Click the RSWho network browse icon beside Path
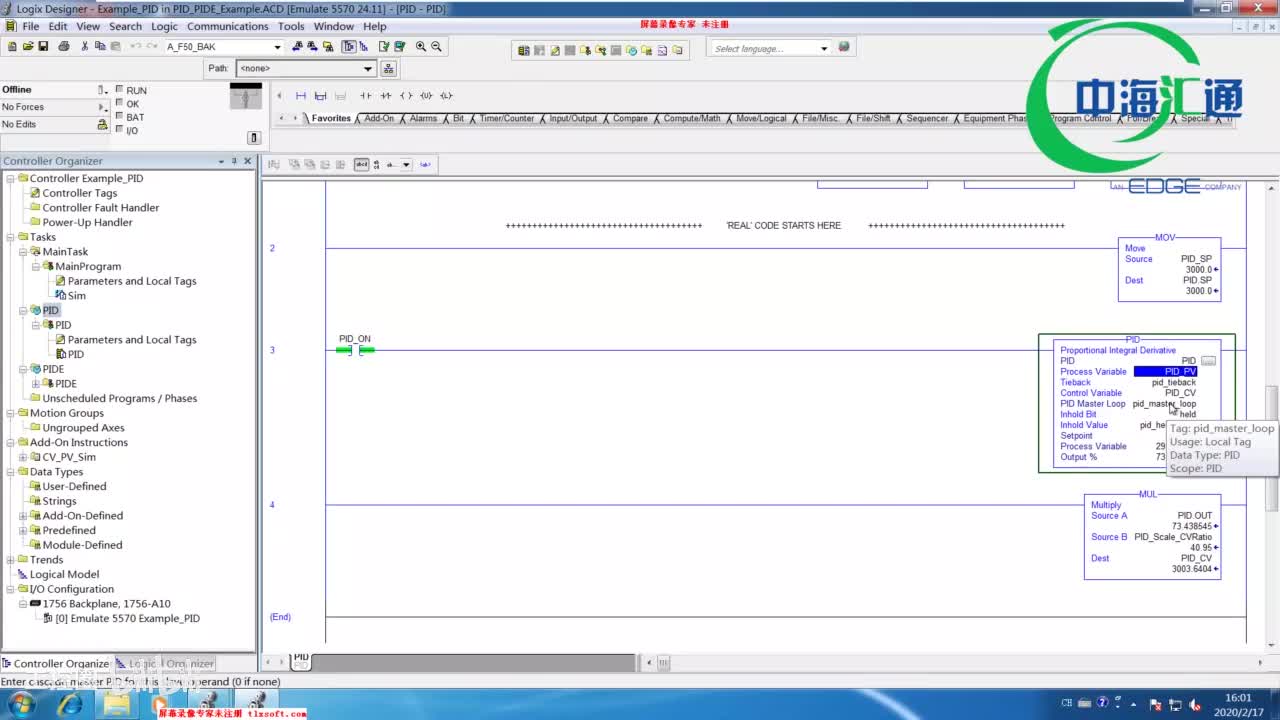This screenshot has height=720, width=1280. tap(389, 68)
